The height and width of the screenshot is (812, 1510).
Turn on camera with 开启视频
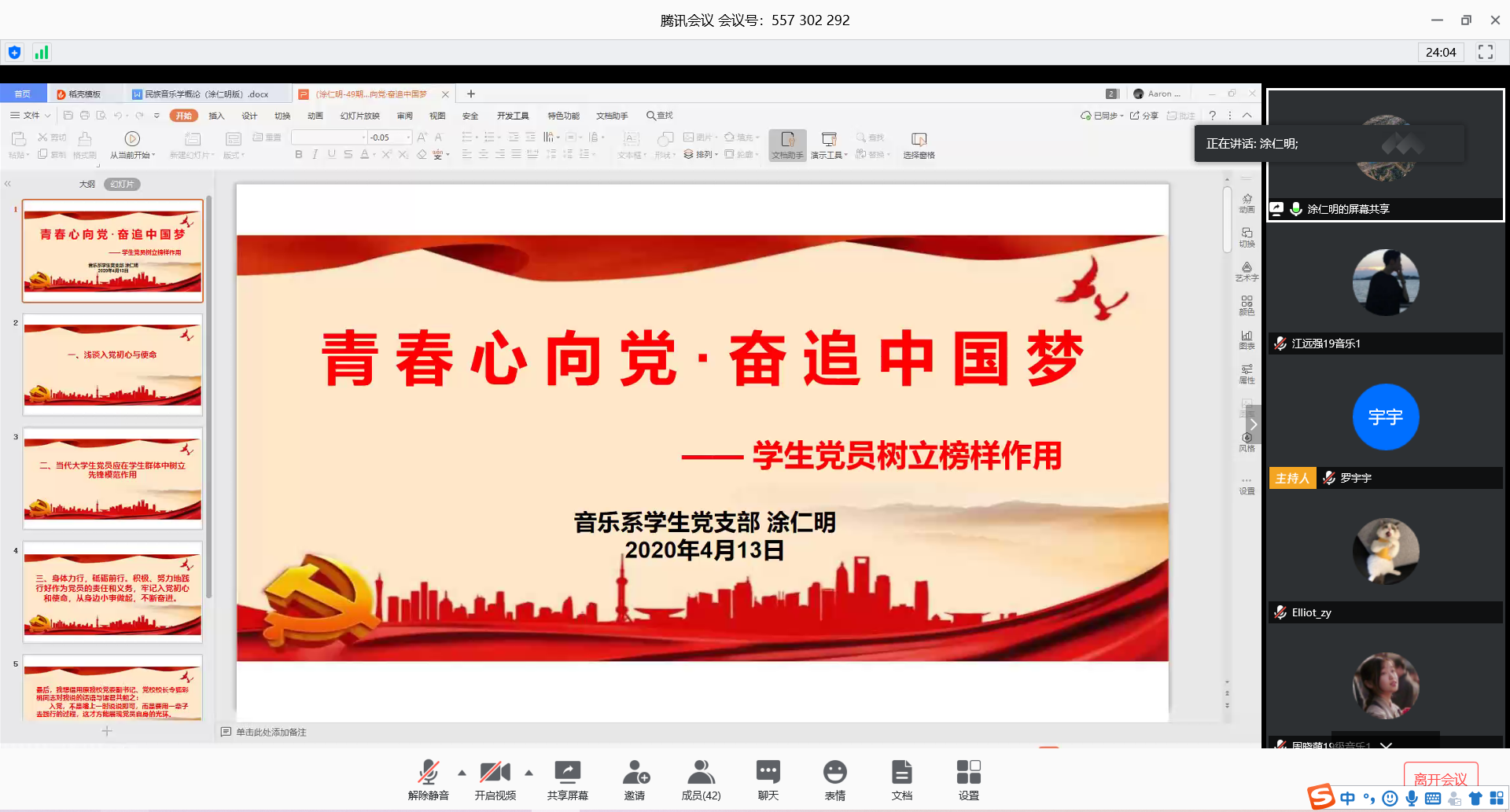[495, 773]
